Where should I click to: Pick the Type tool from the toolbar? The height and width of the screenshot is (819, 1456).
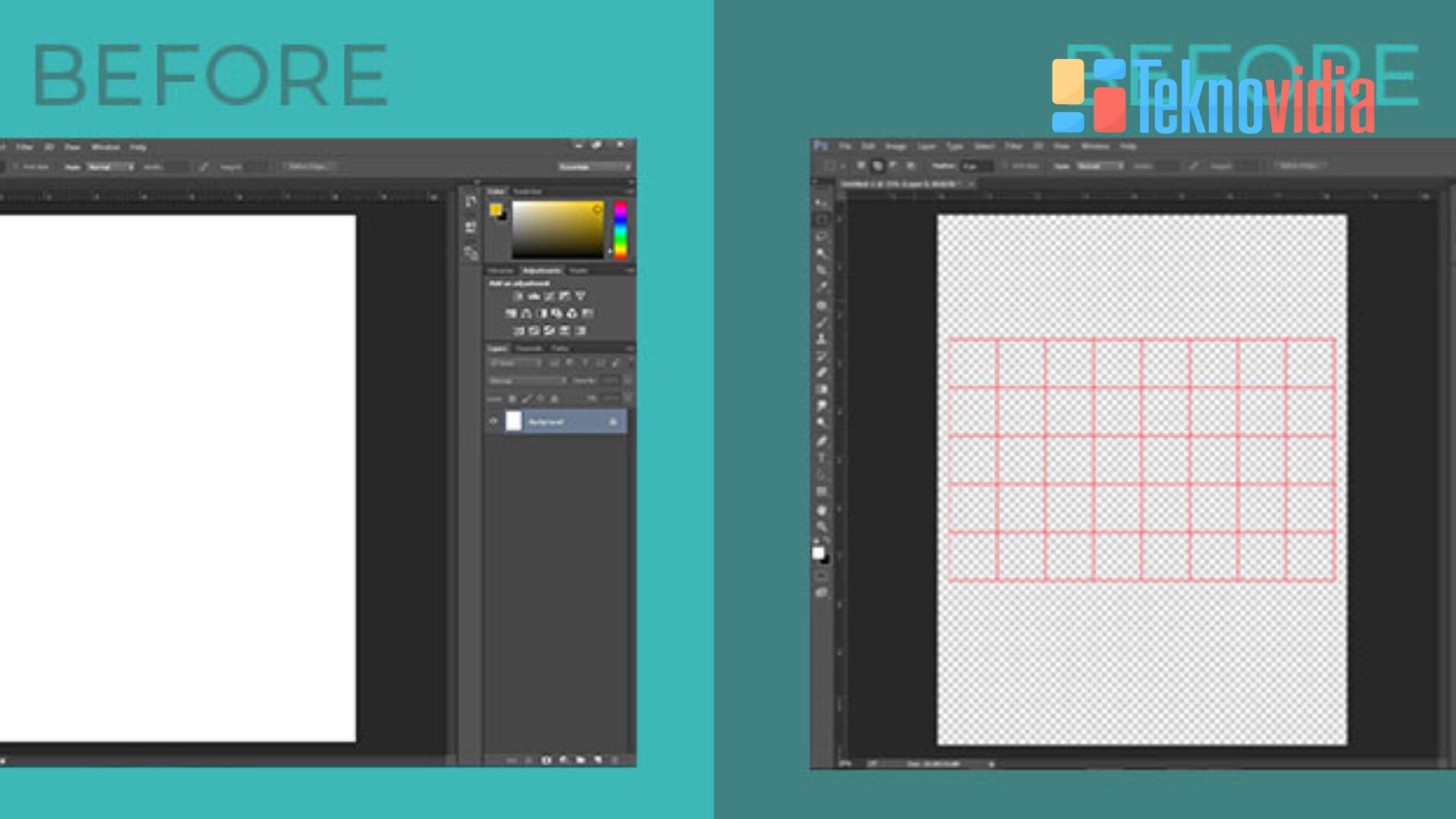point(821,457)
